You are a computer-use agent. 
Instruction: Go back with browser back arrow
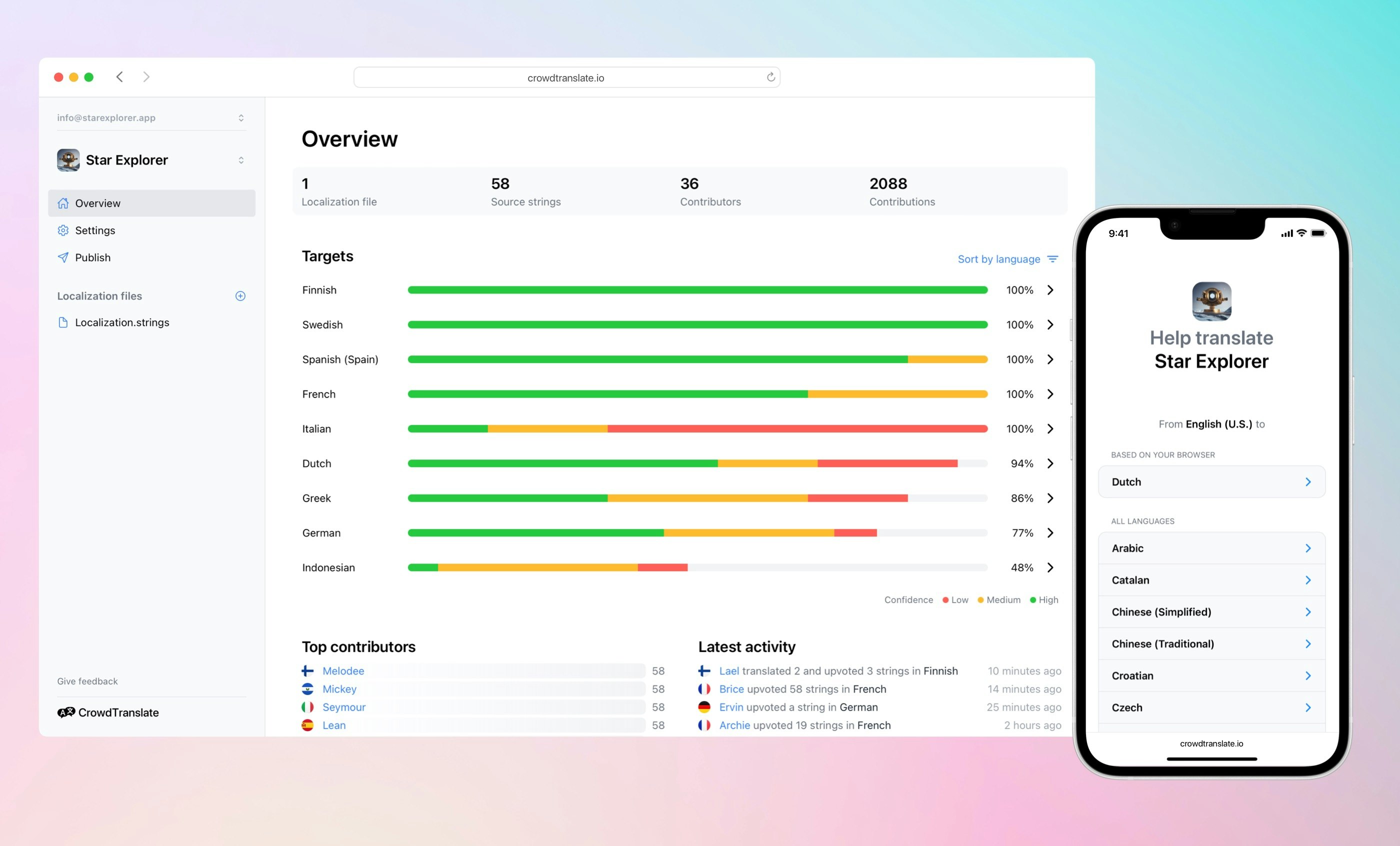click(x=119, y=76)
